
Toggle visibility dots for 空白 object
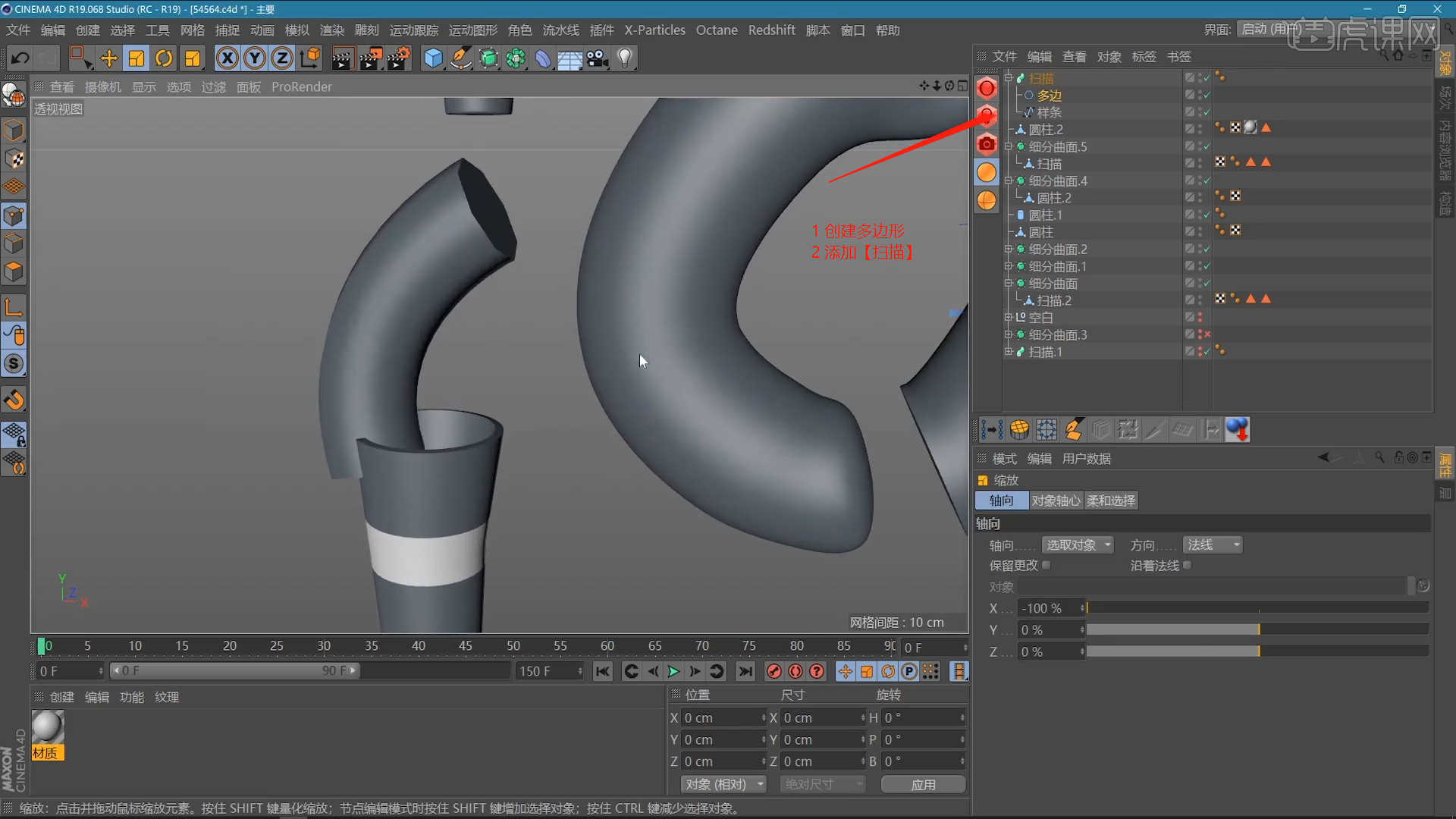coord(1200,318)
